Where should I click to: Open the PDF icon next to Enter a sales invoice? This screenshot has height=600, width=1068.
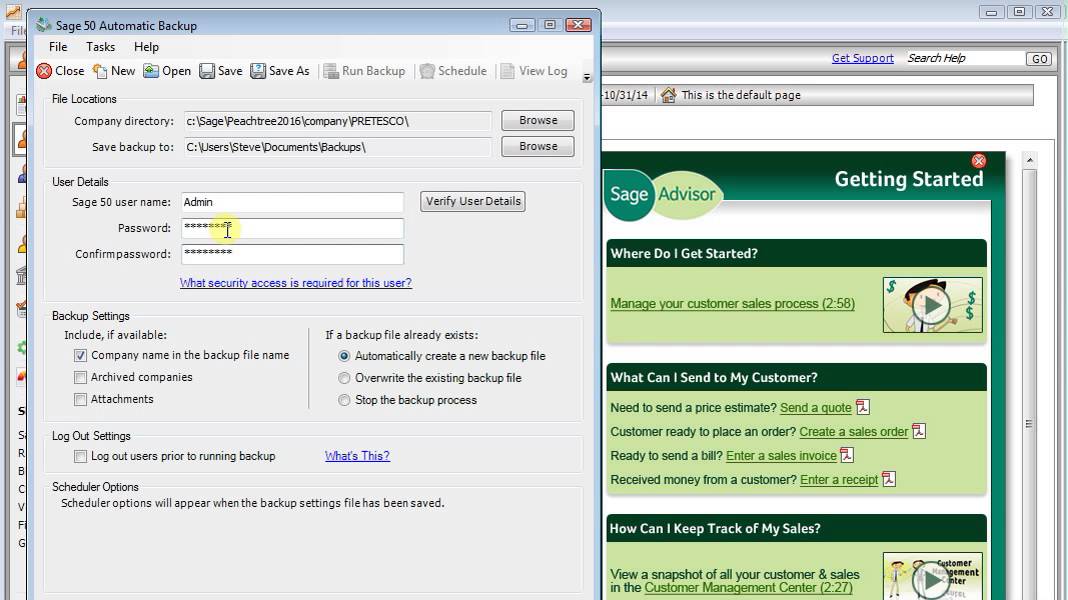847,455
